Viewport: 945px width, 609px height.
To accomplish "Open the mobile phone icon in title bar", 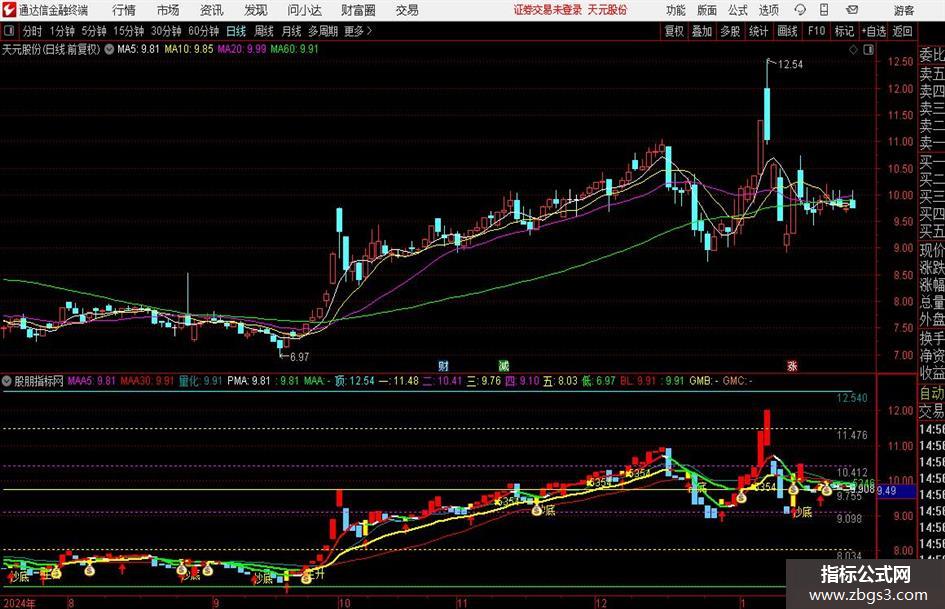I will pos(824,10).
